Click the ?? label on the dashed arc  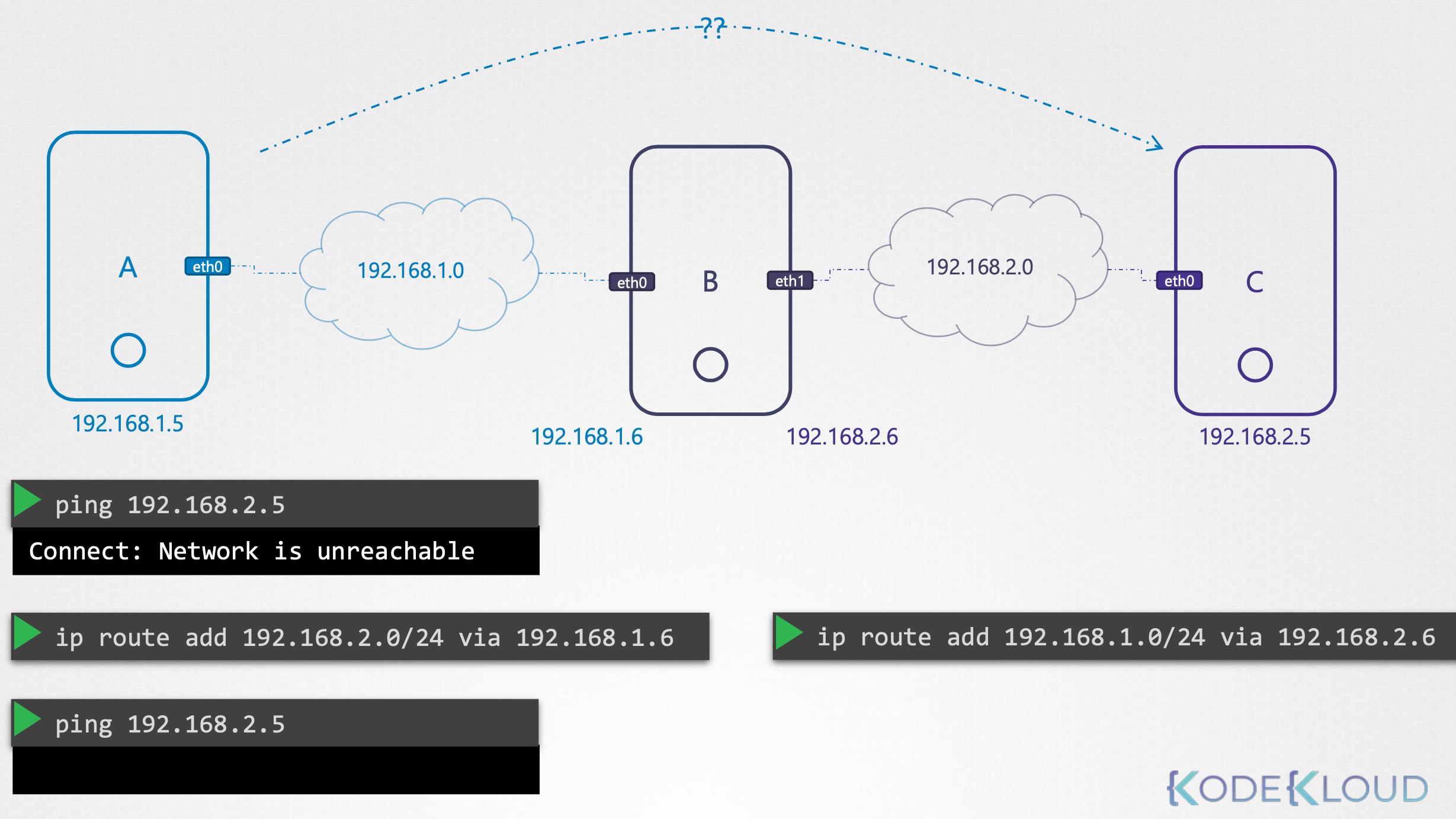tap(713, 27)
